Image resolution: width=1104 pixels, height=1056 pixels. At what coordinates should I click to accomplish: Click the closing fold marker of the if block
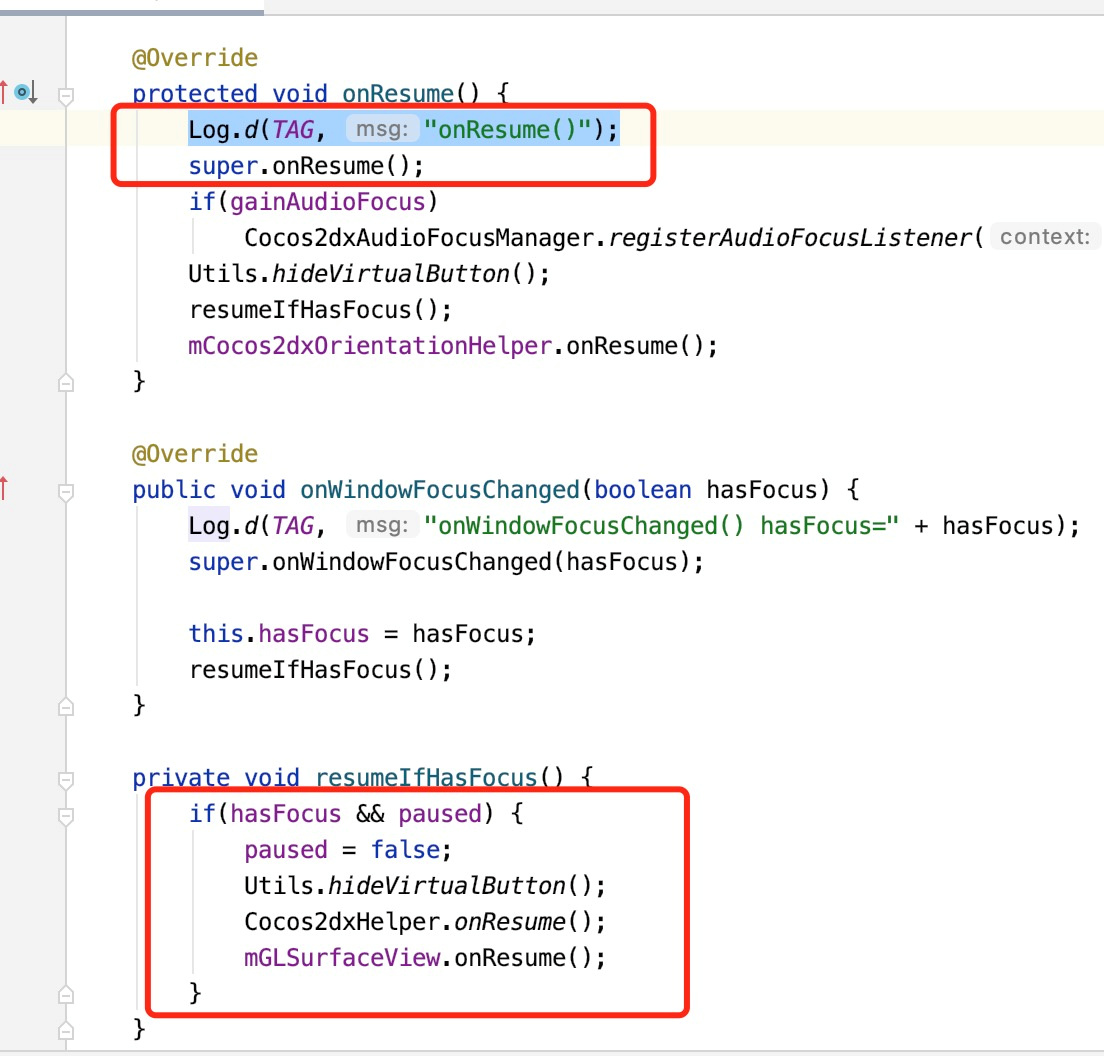point(65,994)
